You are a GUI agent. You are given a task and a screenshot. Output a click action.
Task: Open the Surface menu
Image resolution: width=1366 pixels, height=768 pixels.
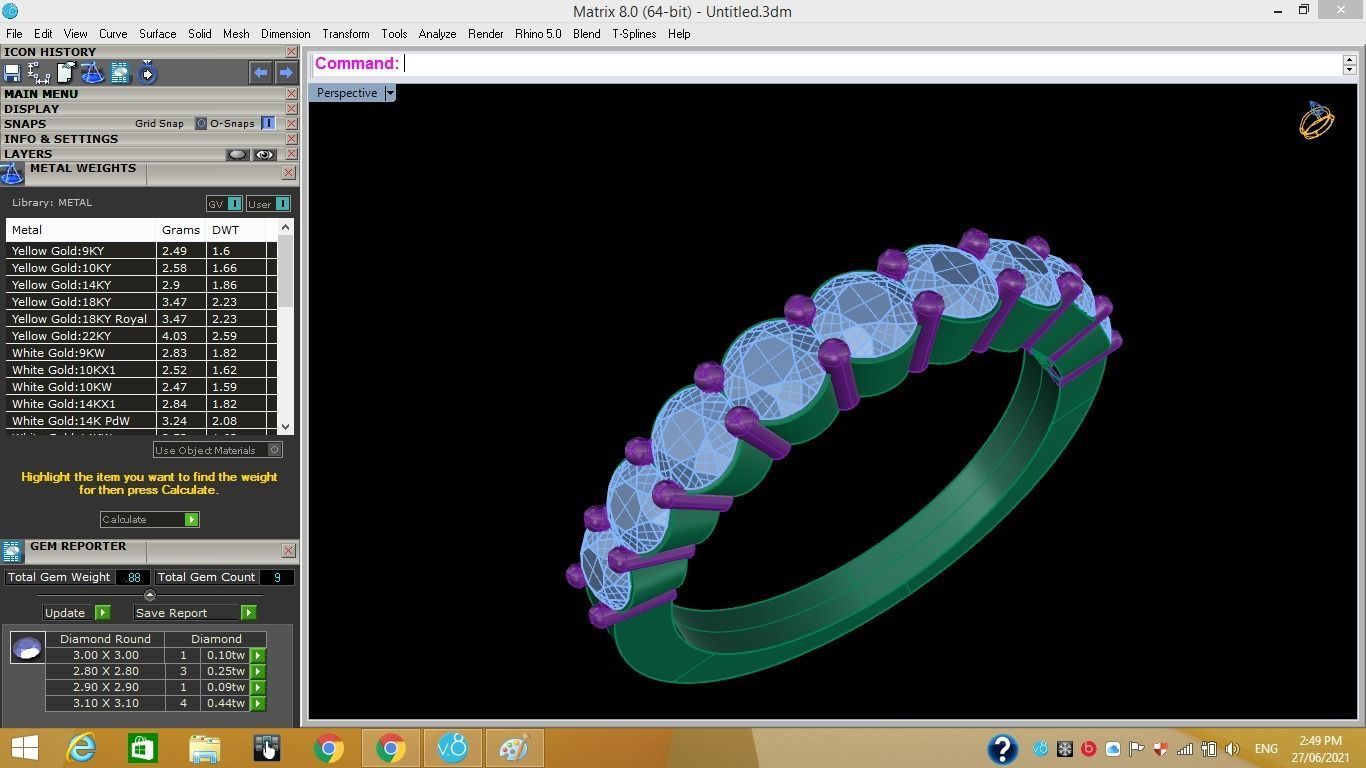pyautogui.click(x=157, y=34)
